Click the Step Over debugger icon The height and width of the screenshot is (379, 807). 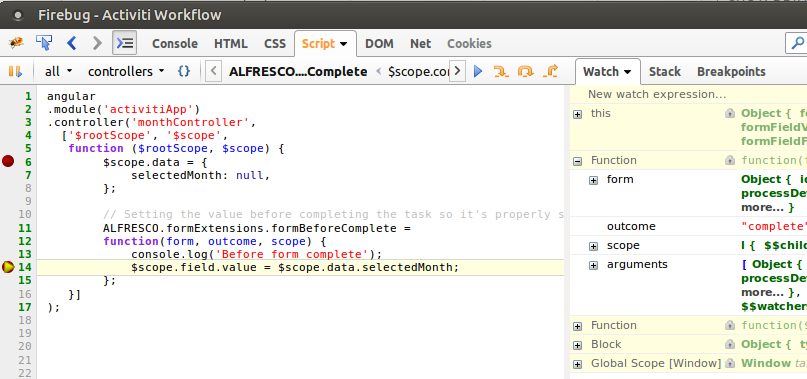point(525,72)
